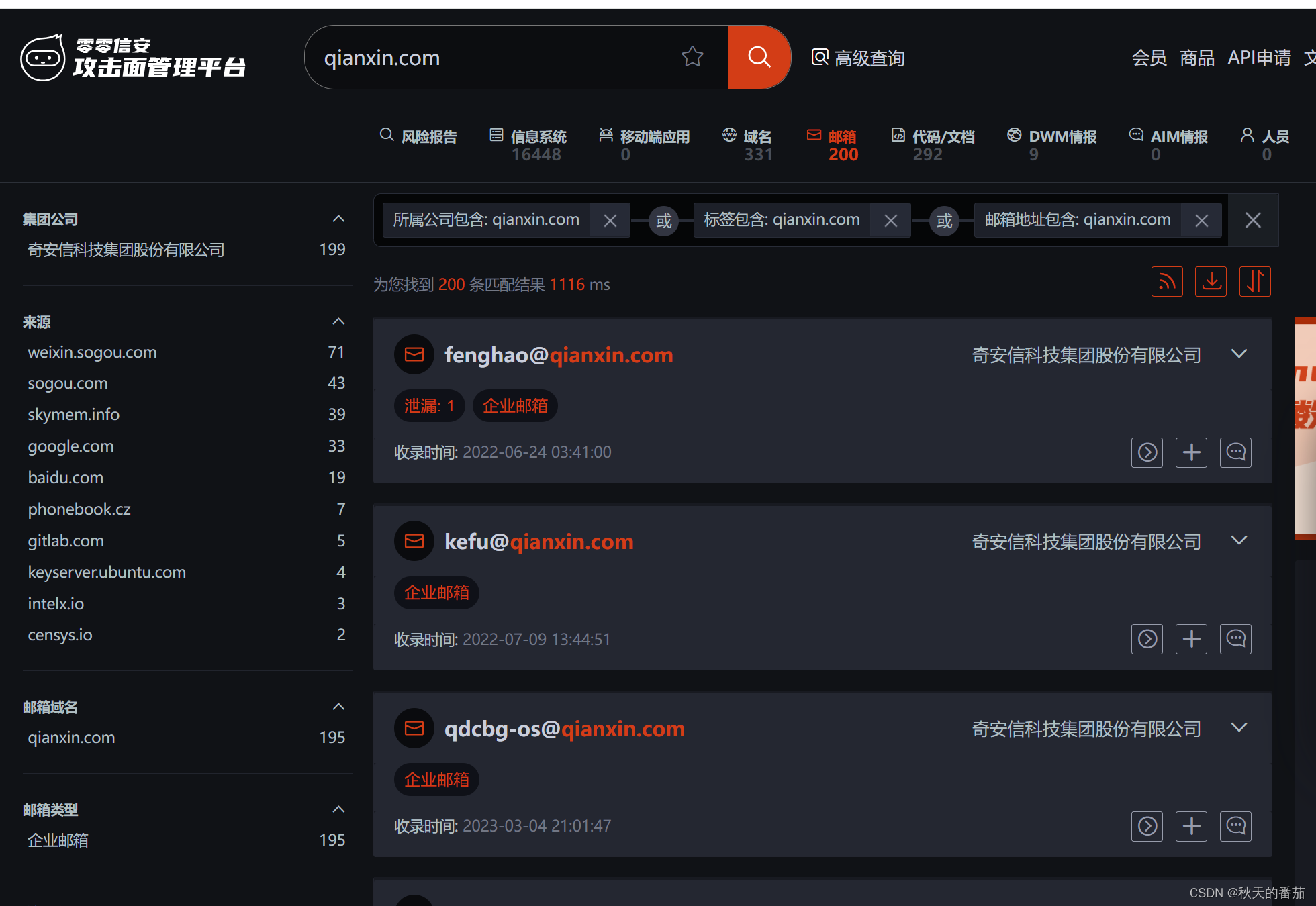
Task: Click the plus icon on fenghao@qianxin.com card
Action: point(1191,452)
